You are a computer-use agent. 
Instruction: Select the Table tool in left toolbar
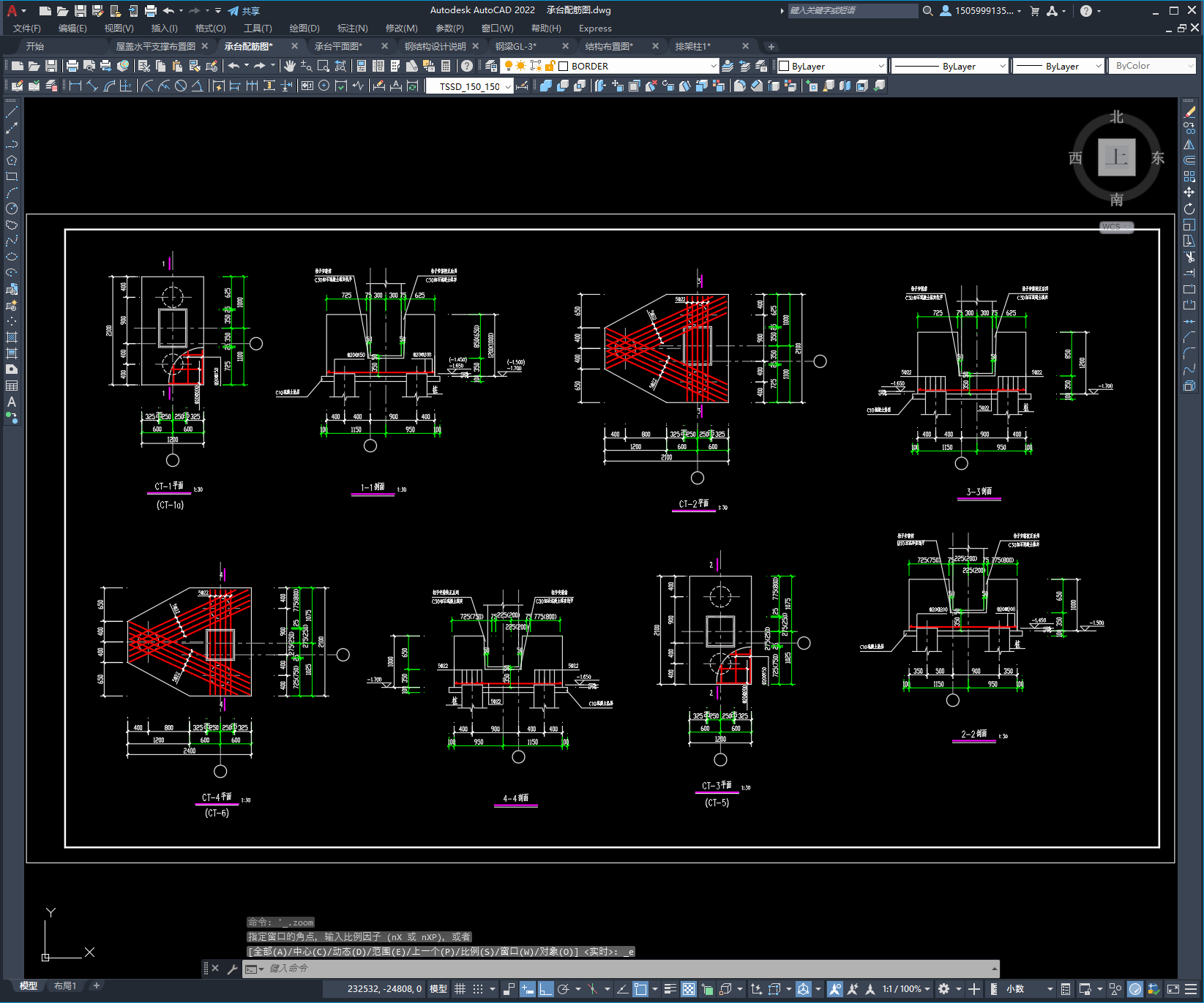click(12, 386)
